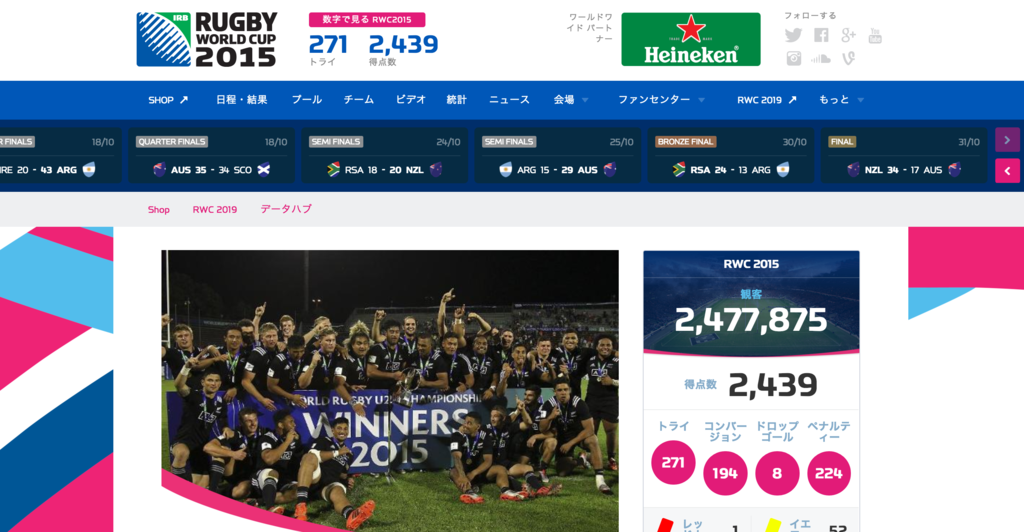Click the RWC 2019 sub-navigation link
This screenshot has height=532, width=1024.
pyautogui.click(x=215, y=210)
